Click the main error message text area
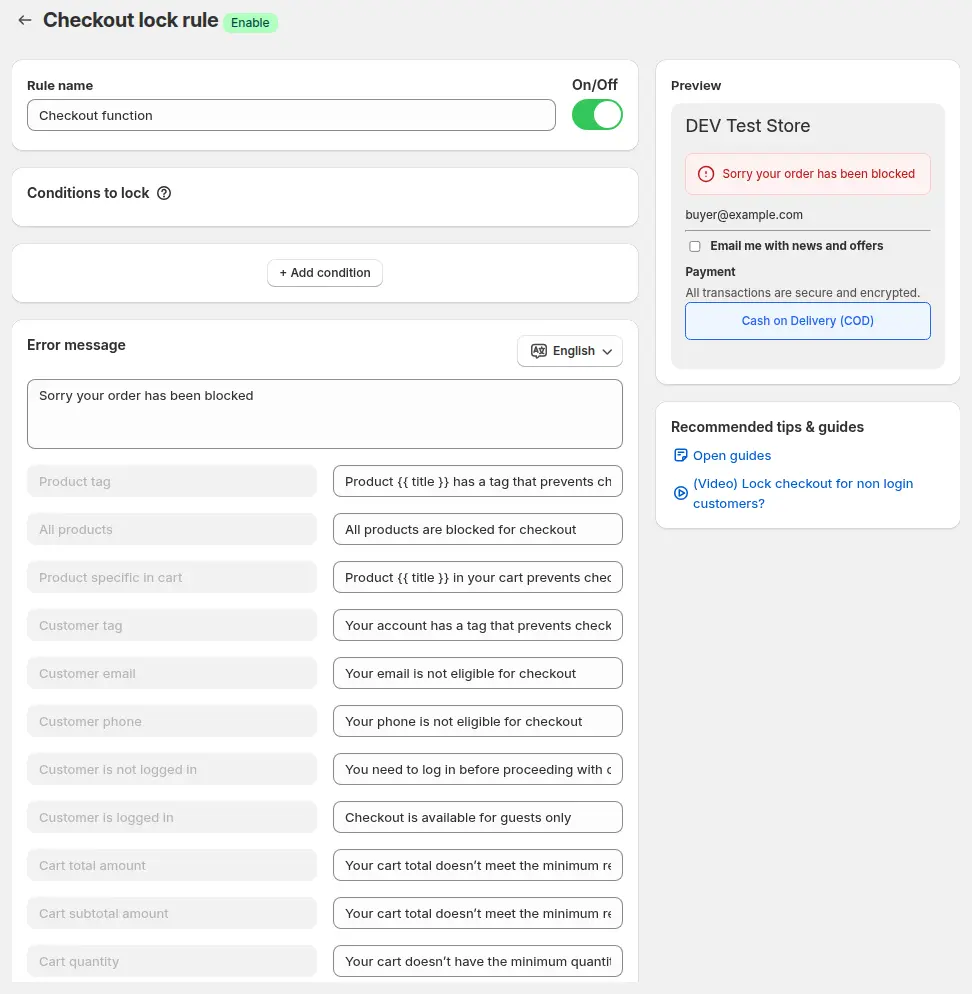Viewport: 972px width, 994px height. pyautogui.click(x=325, y=414)
